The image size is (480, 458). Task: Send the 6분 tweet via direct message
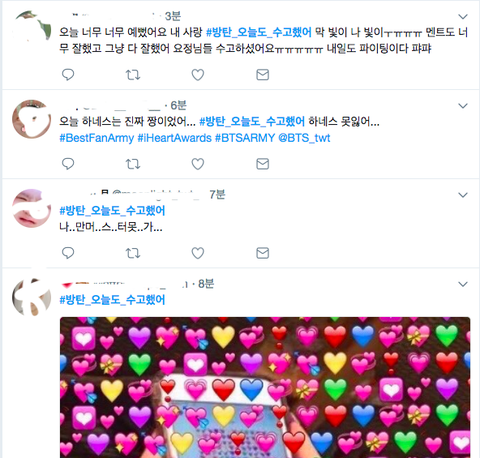pyautogui.click(x=263, y=164)
